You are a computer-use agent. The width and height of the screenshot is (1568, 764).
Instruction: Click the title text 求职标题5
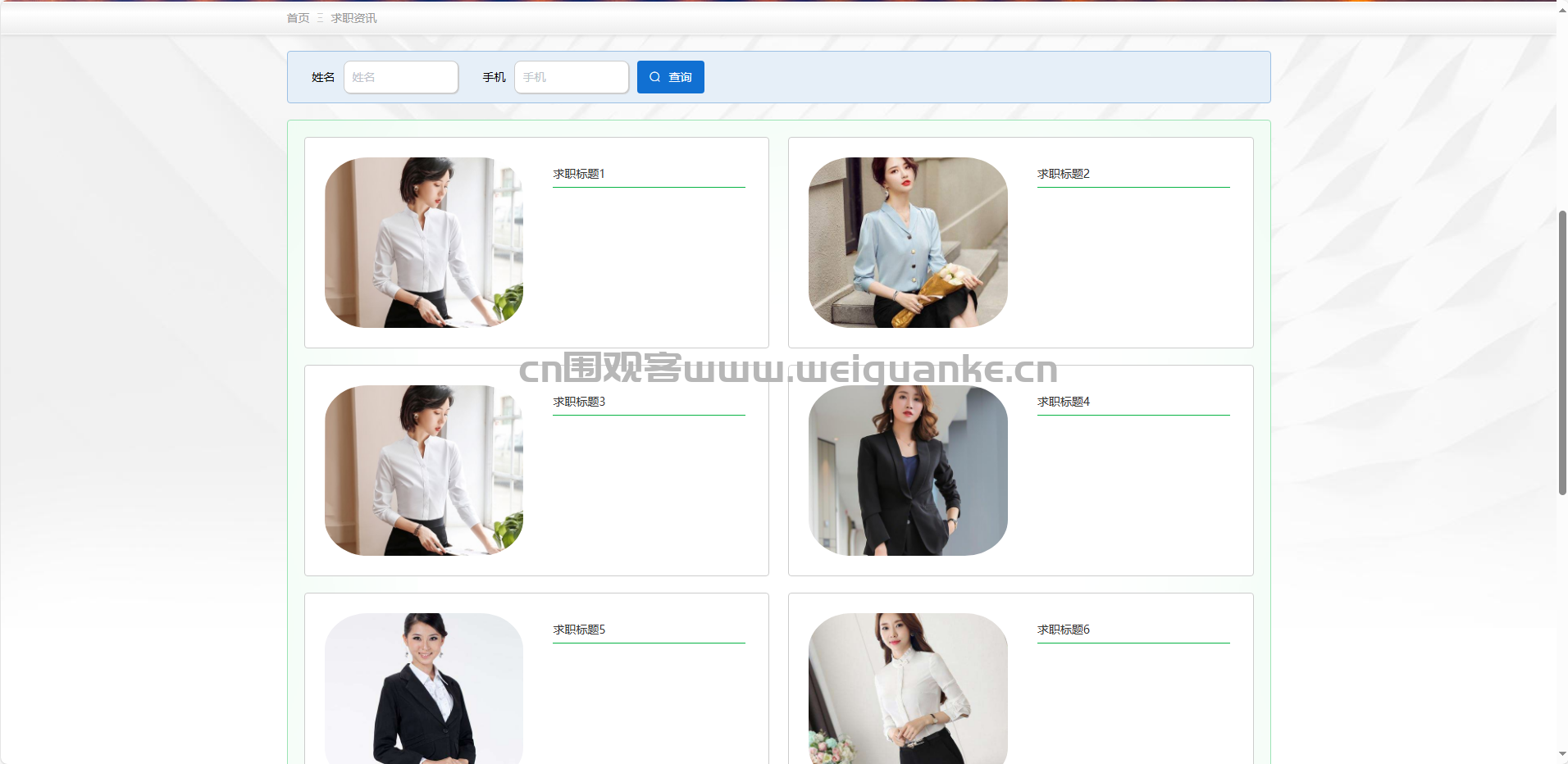click(579, 630)
